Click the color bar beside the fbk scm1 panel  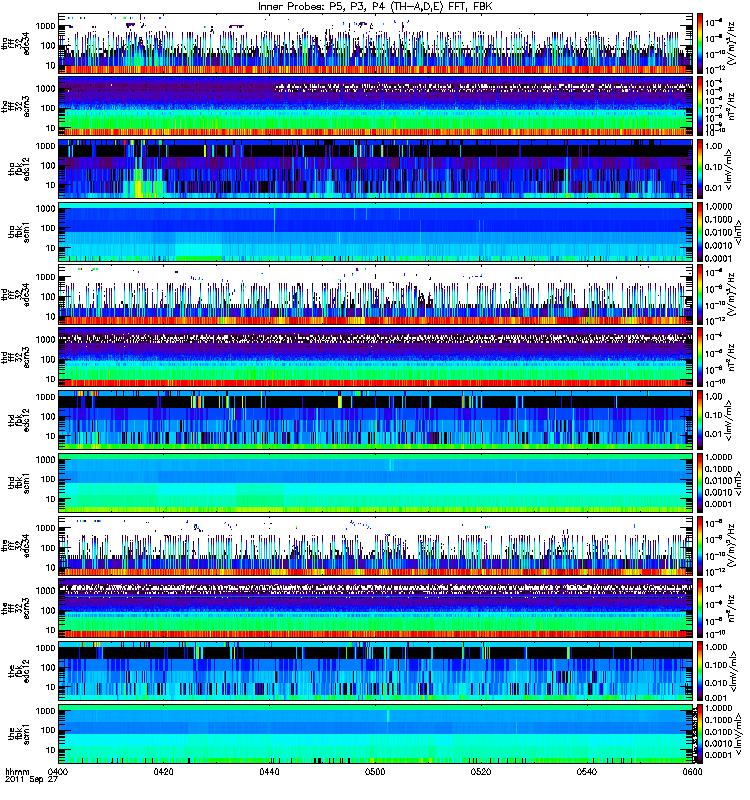(x=699, y=734)
